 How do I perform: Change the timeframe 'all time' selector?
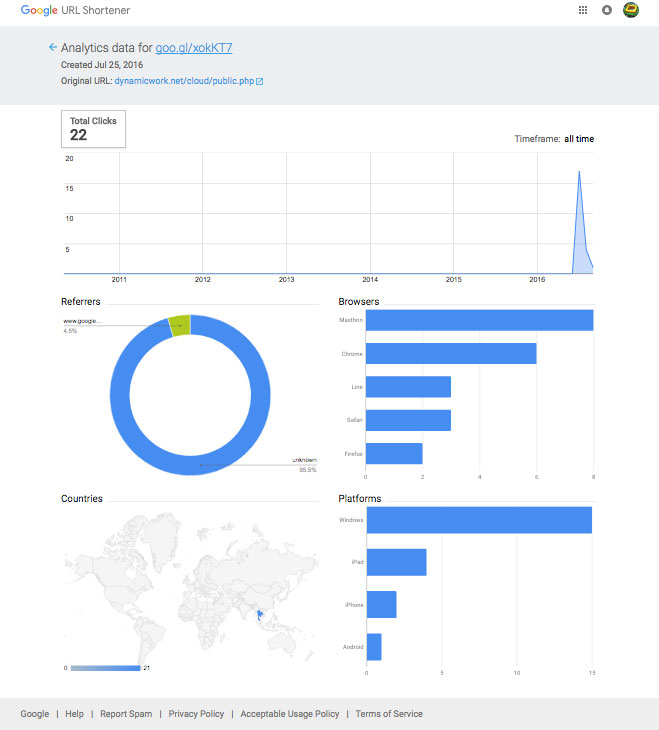(x=577, y=139)
